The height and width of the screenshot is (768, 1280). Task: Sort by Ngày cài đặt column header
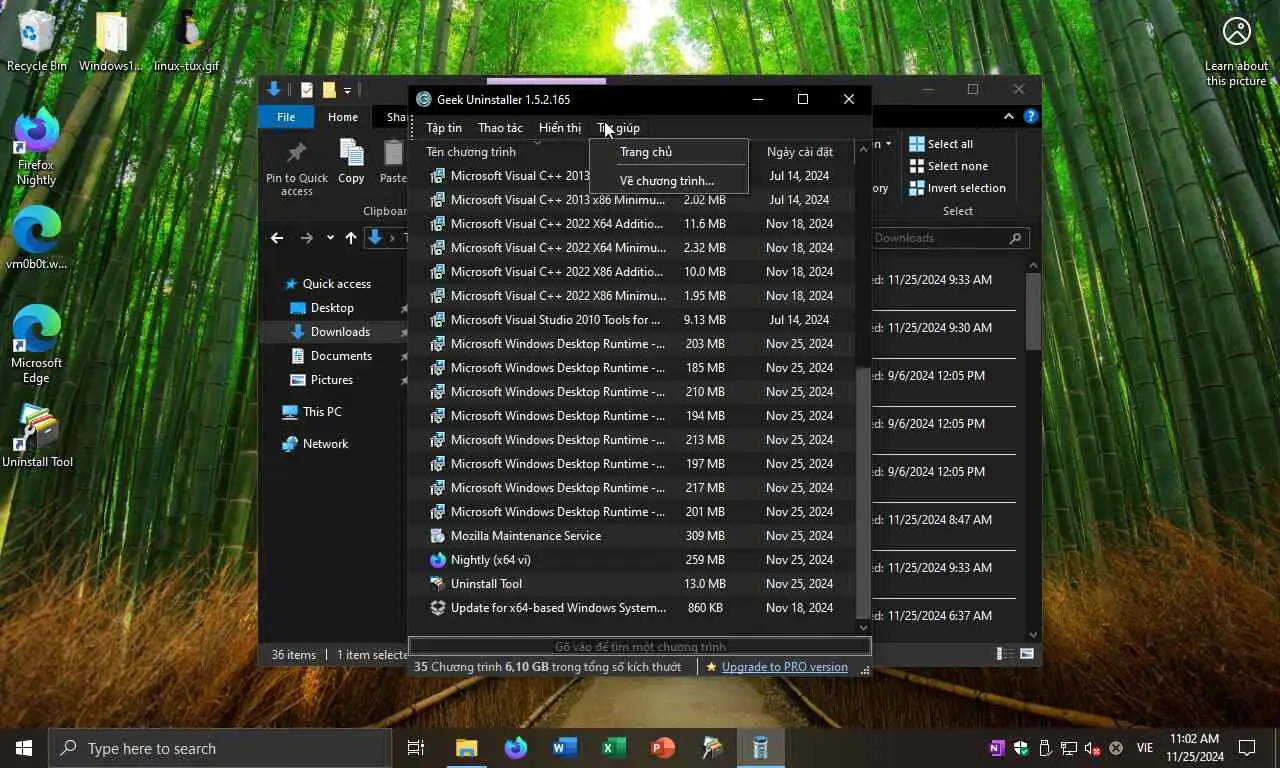(x=800, y=152)
